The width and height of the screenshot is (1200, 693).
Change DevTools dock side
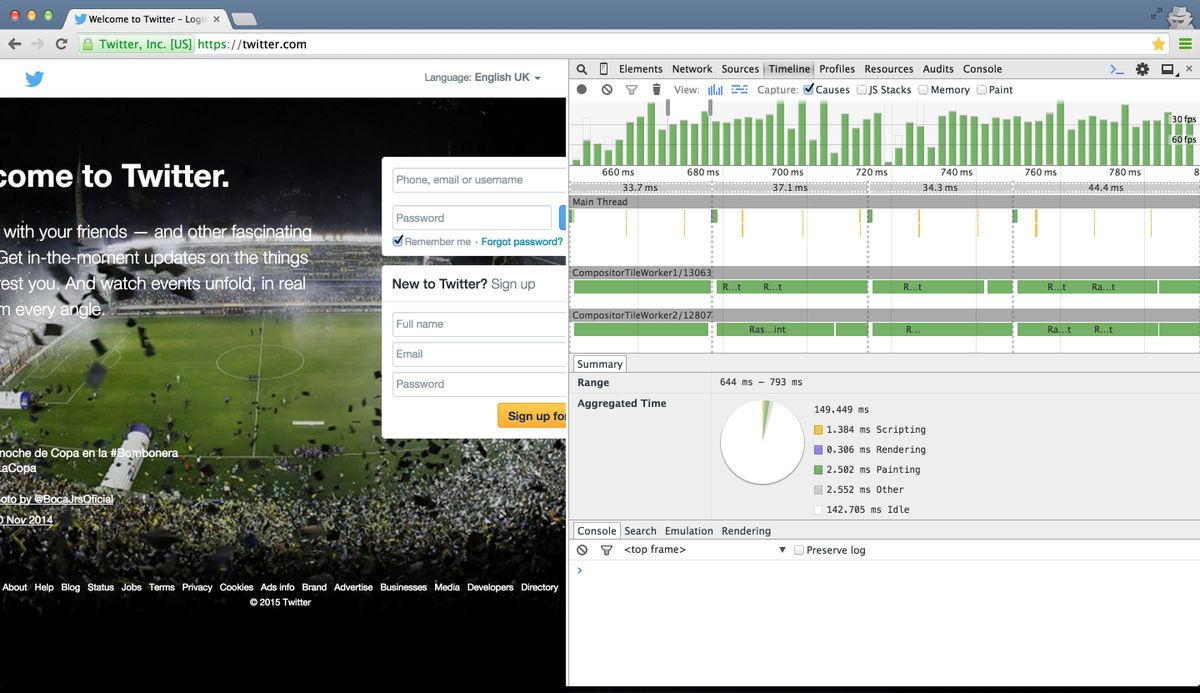1169,69
